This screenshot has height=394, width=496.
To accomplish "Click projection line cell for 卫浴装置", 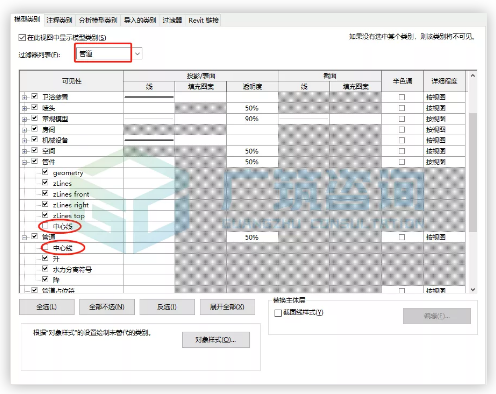I will point(149,97).
